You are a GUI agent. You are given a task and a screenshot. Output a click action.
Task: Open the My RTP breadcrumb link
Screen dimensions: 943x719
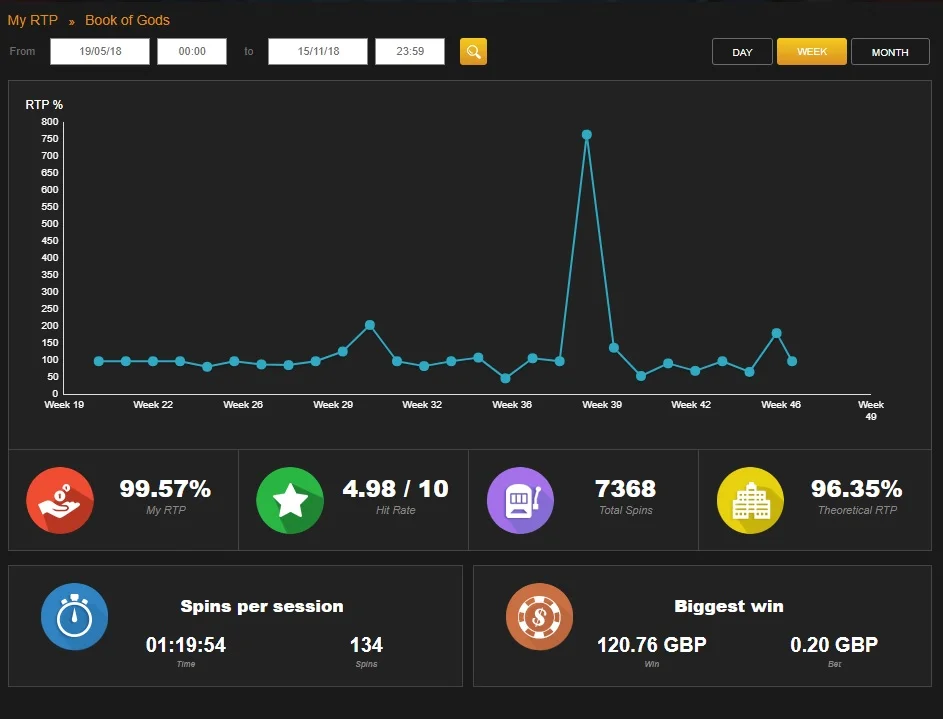pyautogui.click(x=32, y=20)
